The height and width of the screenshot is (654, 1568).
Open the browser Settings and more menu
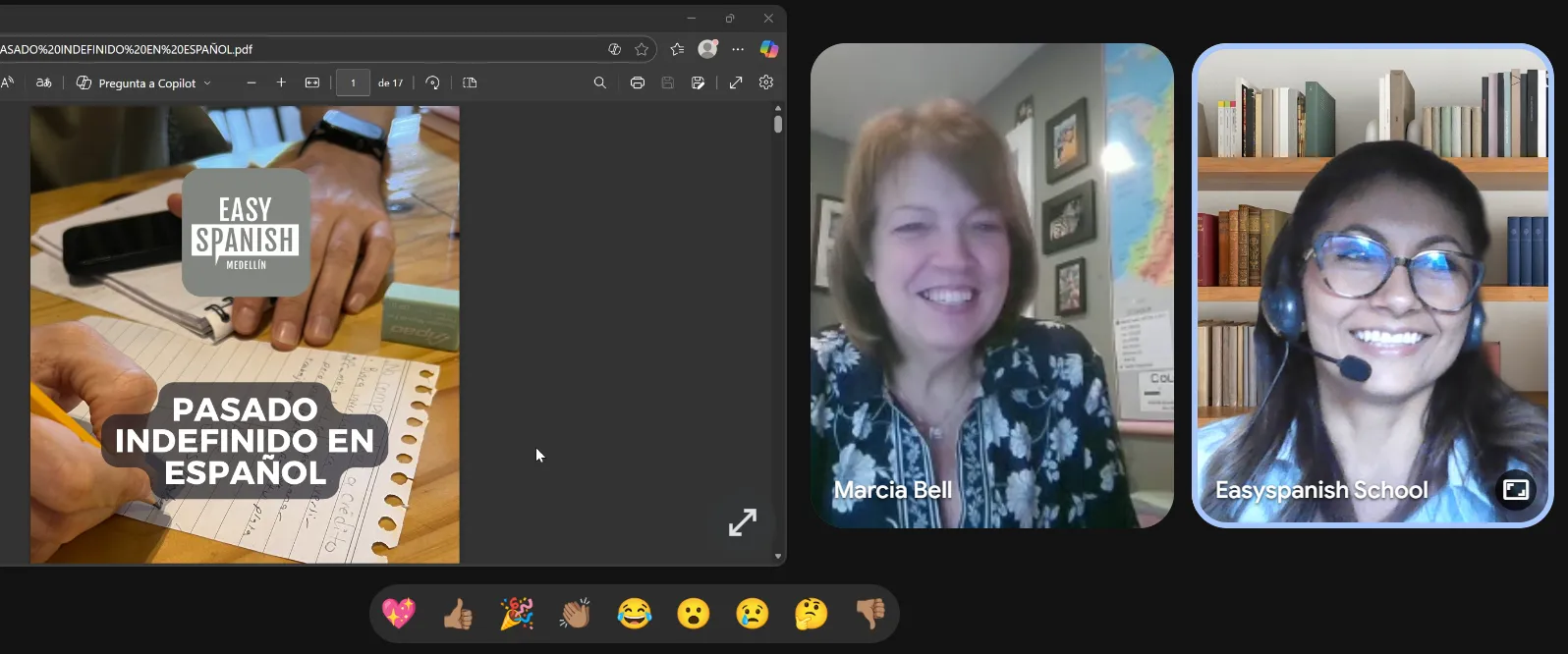pyautogui.click(x=738, y=49)
